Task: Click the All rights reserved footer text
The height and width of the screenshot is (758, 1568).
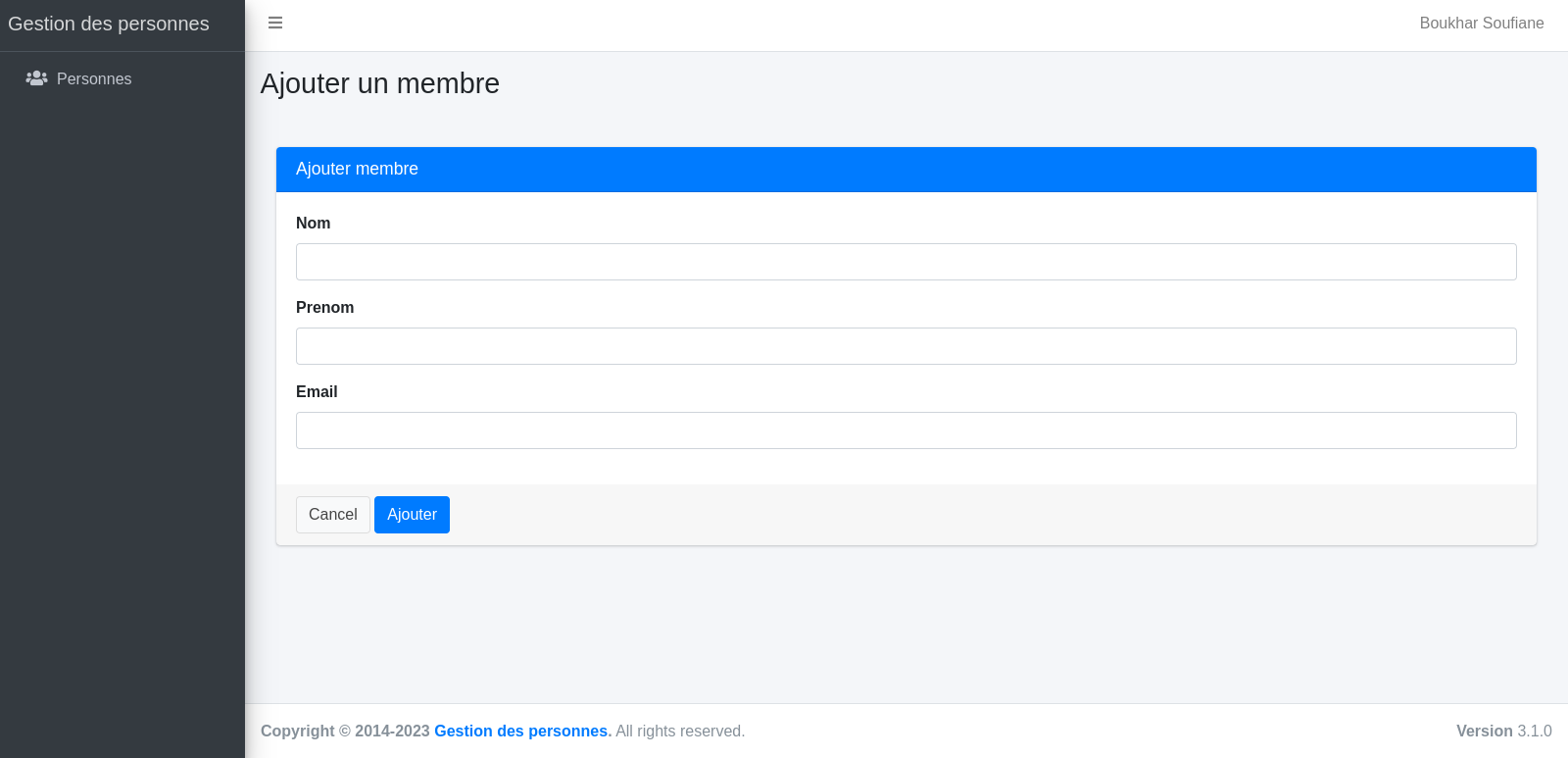Action: (x=680, y=732)
